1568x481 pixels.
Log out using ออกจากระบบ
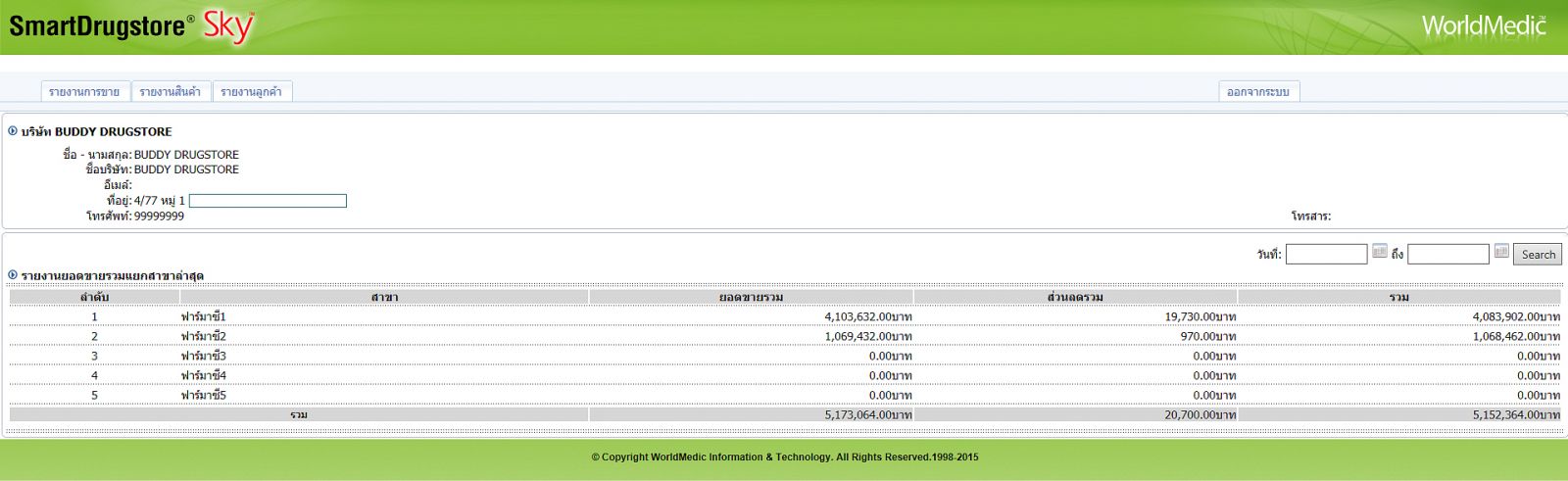(1257, 92)
